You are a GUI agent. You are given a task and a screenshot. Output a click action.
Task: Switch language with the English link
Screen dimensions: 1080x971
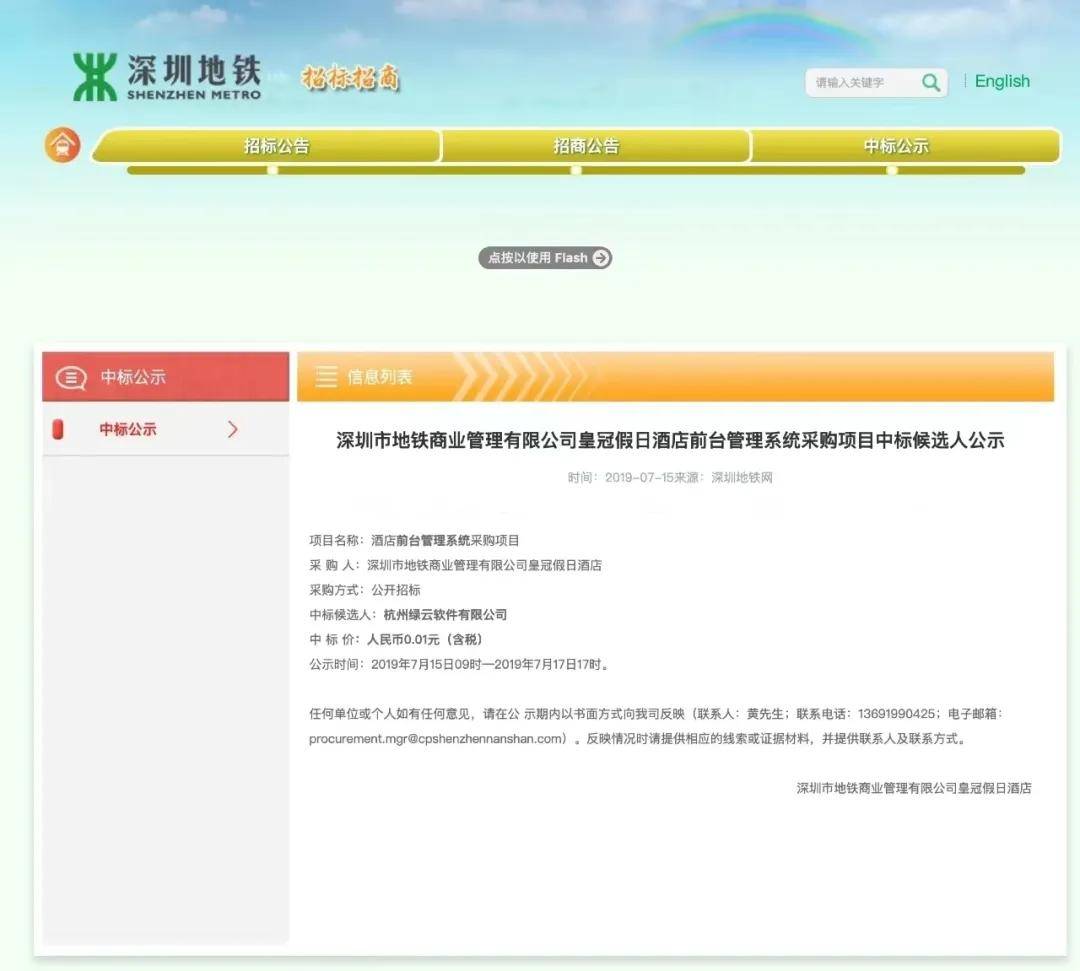pos(1002,82)
